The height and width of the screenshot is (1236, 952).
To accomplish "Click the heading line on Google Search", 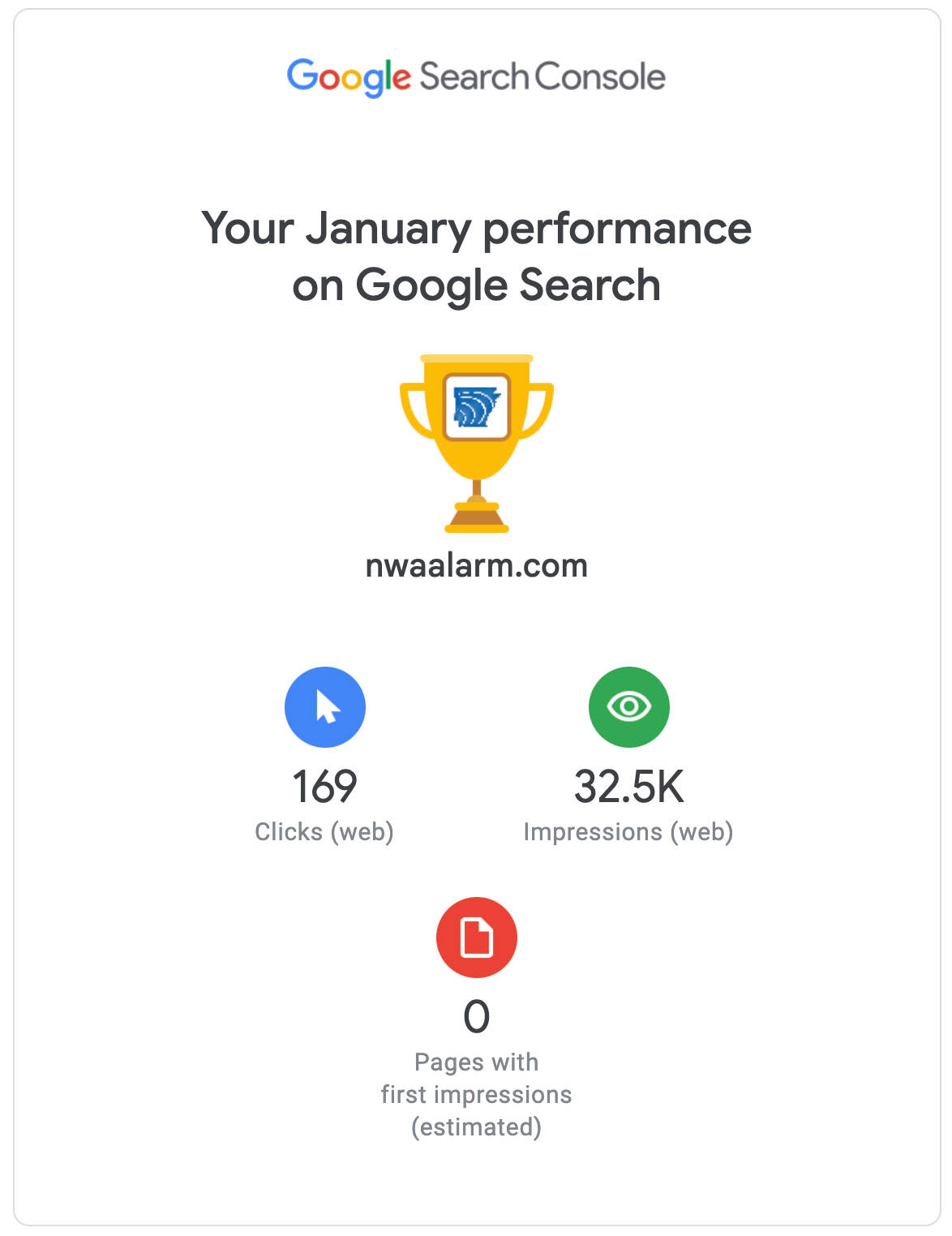I will [477, 285].
